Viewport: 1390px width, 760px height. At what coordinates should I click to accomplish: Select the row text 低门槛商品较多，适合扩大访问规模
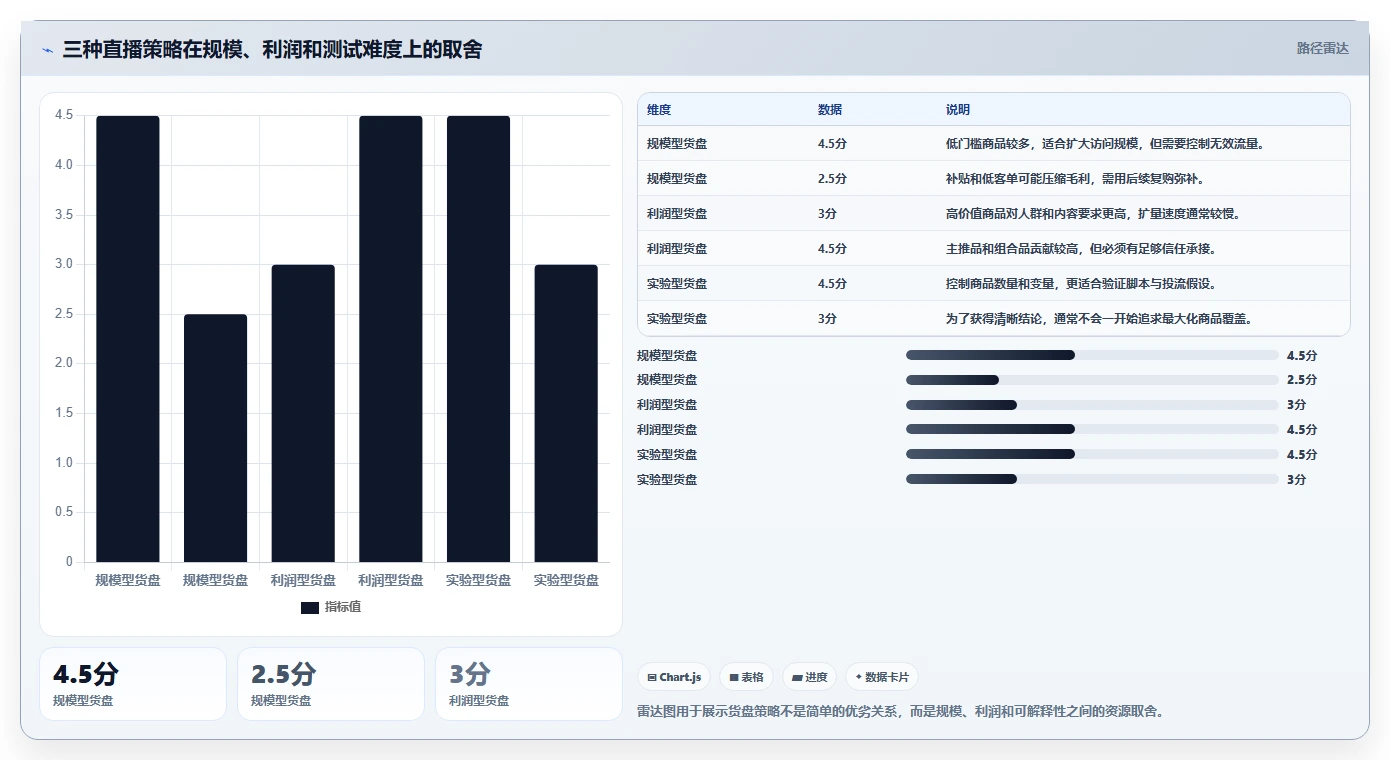[x=1042, y=144]
